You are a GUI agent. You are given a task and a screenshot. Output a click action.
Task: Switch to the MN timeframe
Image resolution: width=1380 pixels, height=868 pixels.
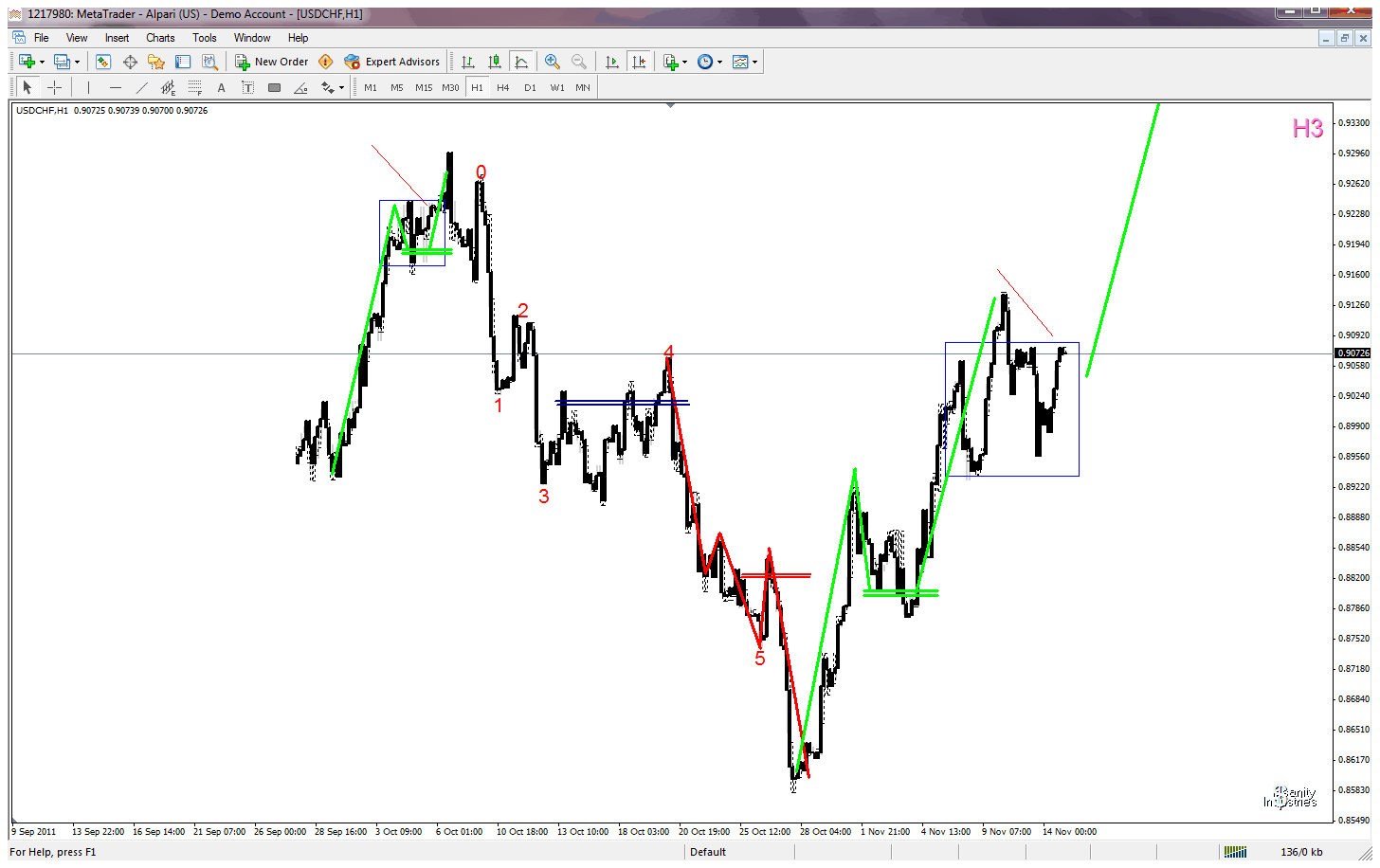pyautogui.click(x=583, y=87)
